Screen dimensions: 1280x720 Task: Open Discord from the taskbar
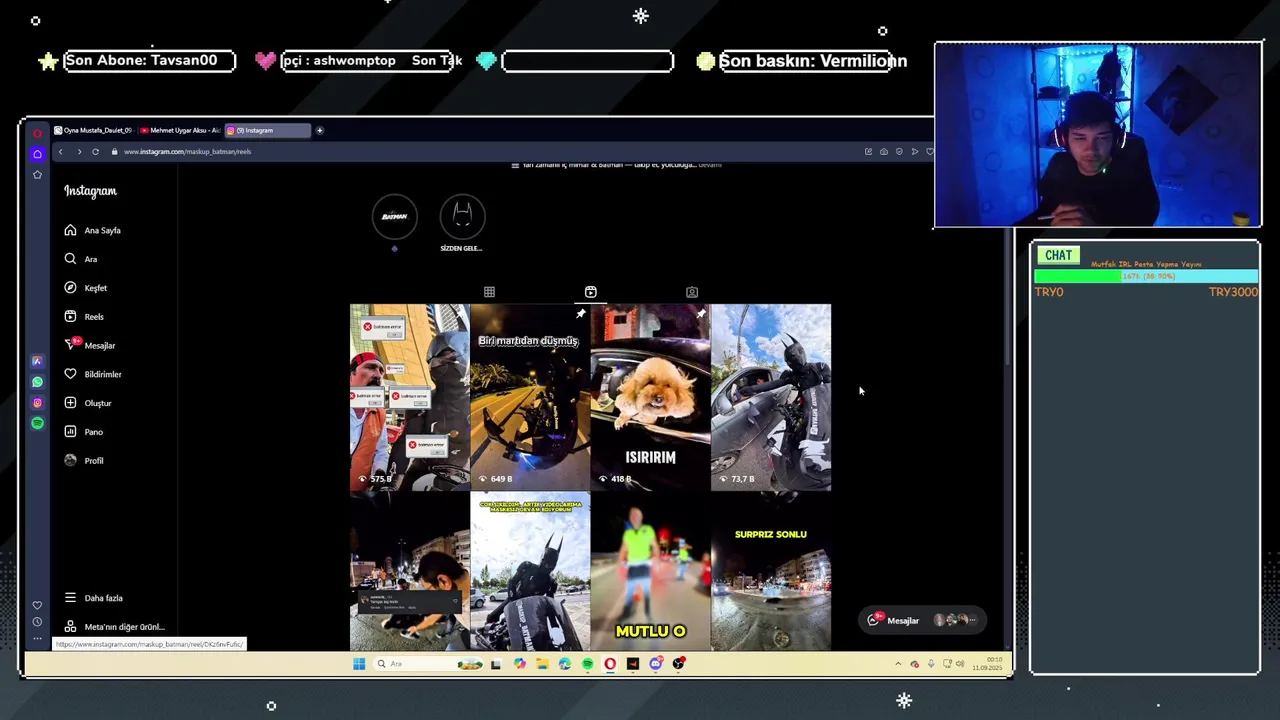point(656,664)
